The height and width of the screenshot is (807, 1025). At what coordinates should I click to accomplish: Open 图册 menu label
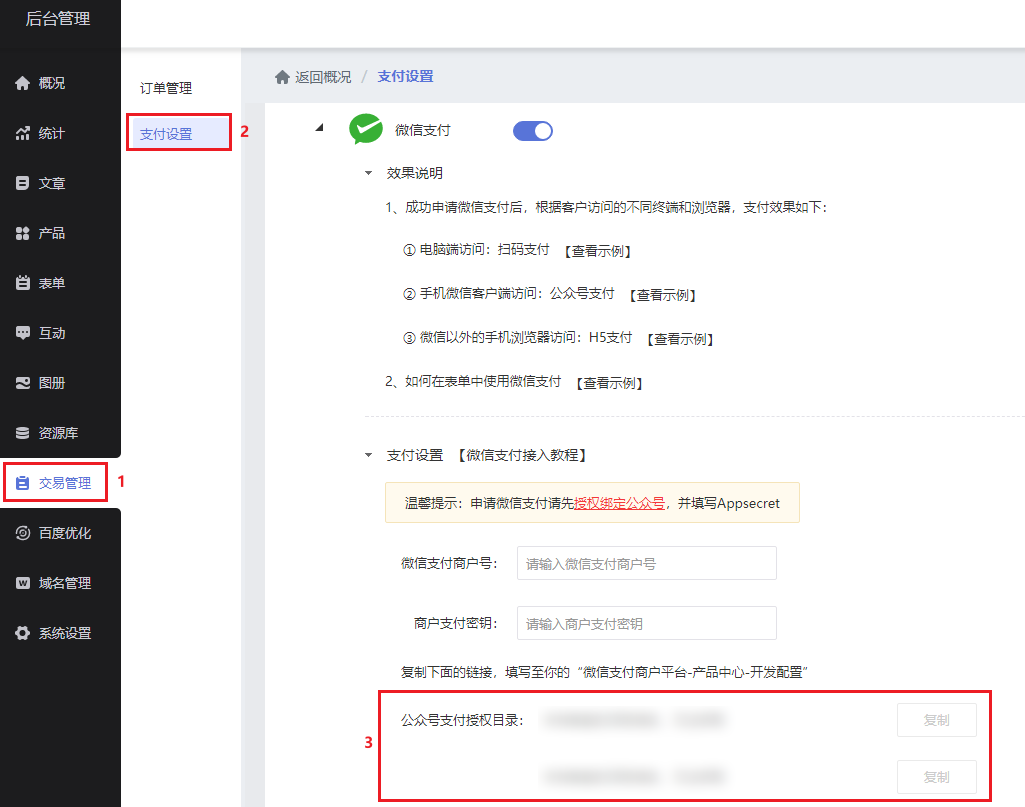click(52, 383)
